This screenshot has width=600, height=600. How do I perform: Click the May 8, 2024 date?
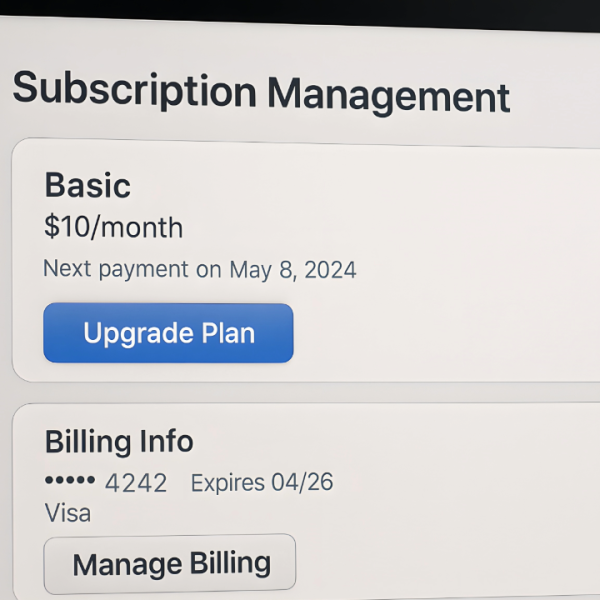(293, 270)
